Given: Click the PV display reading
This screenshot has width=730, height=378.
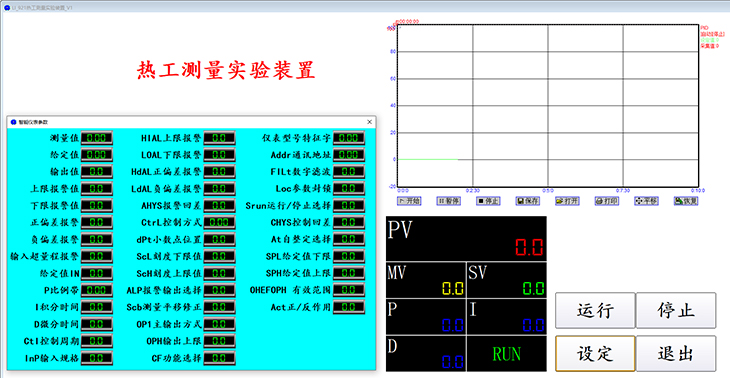Looking at the screenshot, I should (x=529, y=247).
